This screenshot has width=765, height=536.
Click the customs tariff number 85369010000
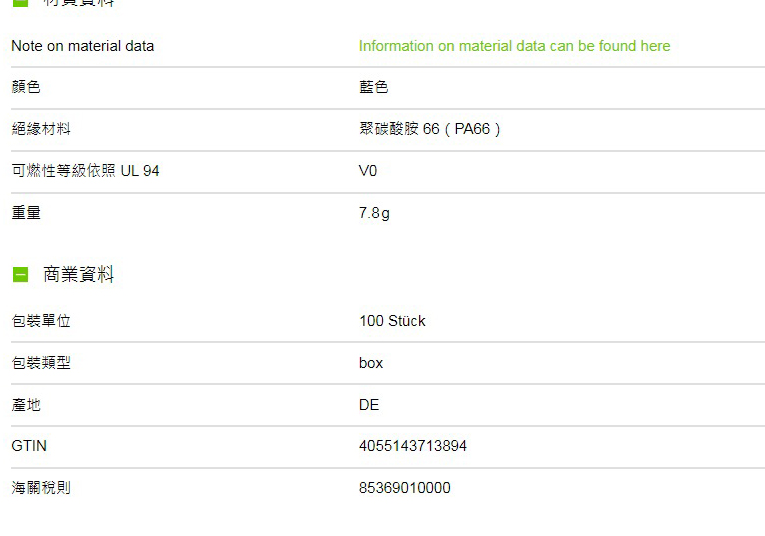(404, 488)
